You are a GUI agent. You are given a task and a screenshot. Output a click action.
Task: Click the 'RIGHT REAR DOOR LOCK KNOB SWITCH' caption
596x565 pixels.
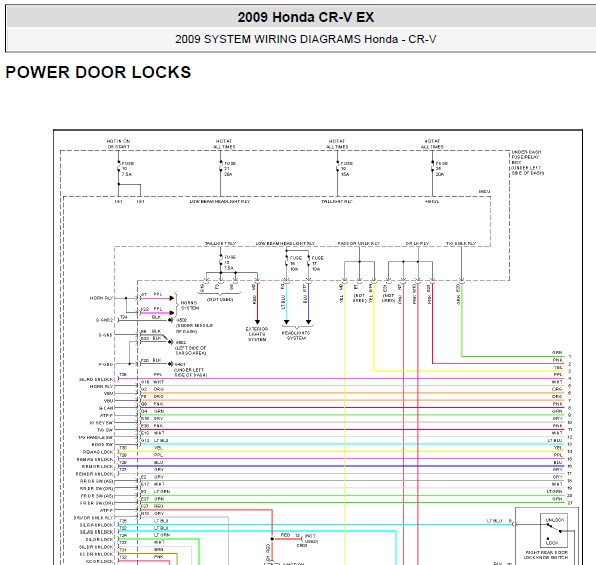[x=547, y=555]
